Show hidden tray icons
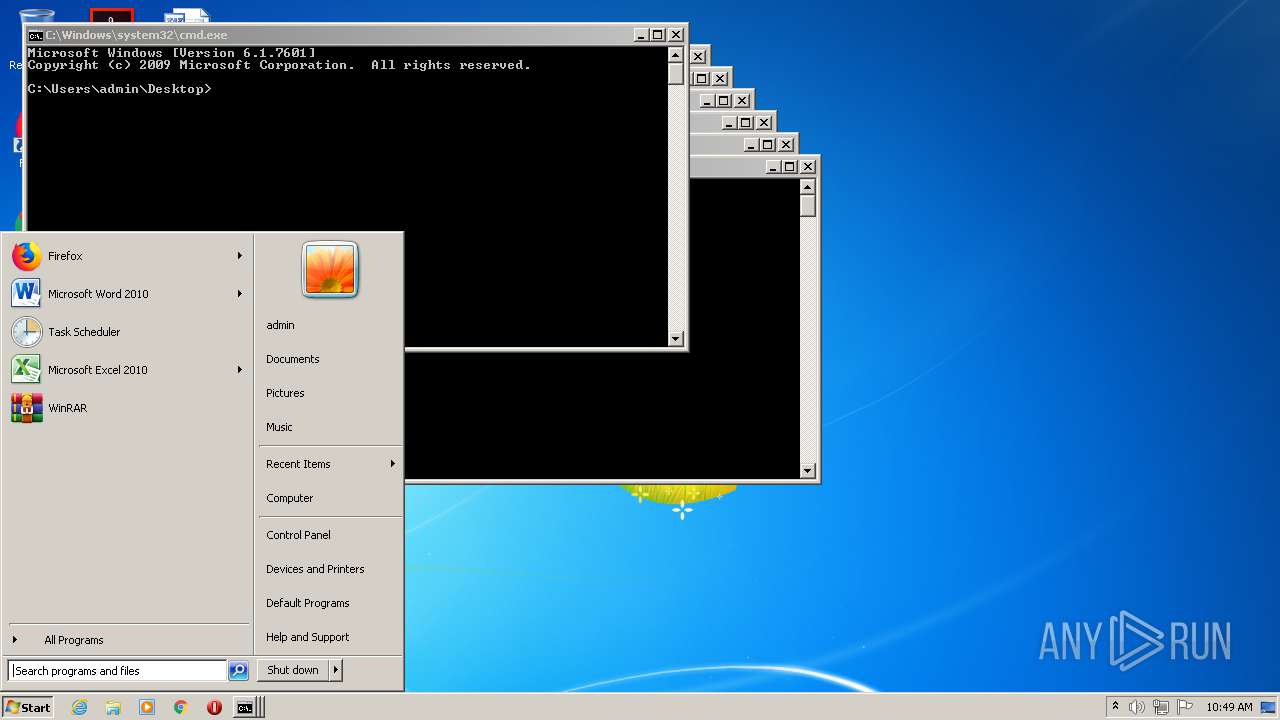The image size is (1280, 720). 1115,707
